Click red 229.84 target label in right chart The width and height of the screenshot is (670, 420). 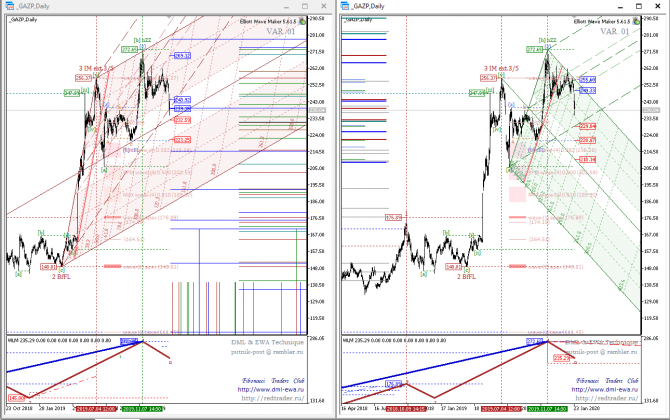[x=588, y=126]
